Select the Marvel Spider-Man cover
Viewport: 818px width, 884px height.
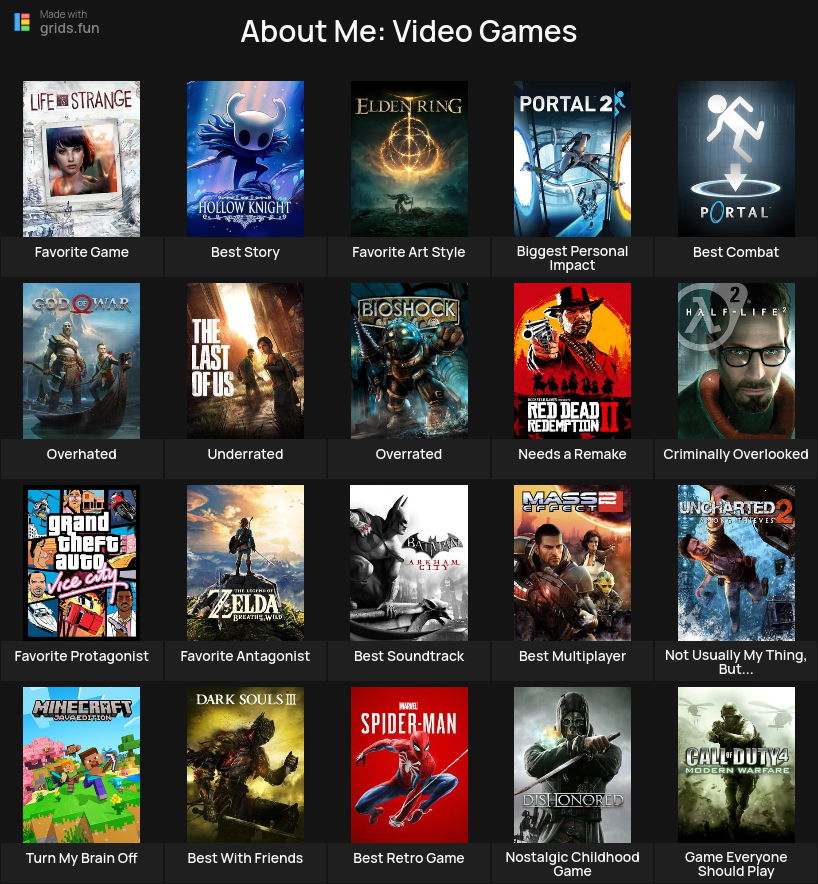[x=409, y=764]
